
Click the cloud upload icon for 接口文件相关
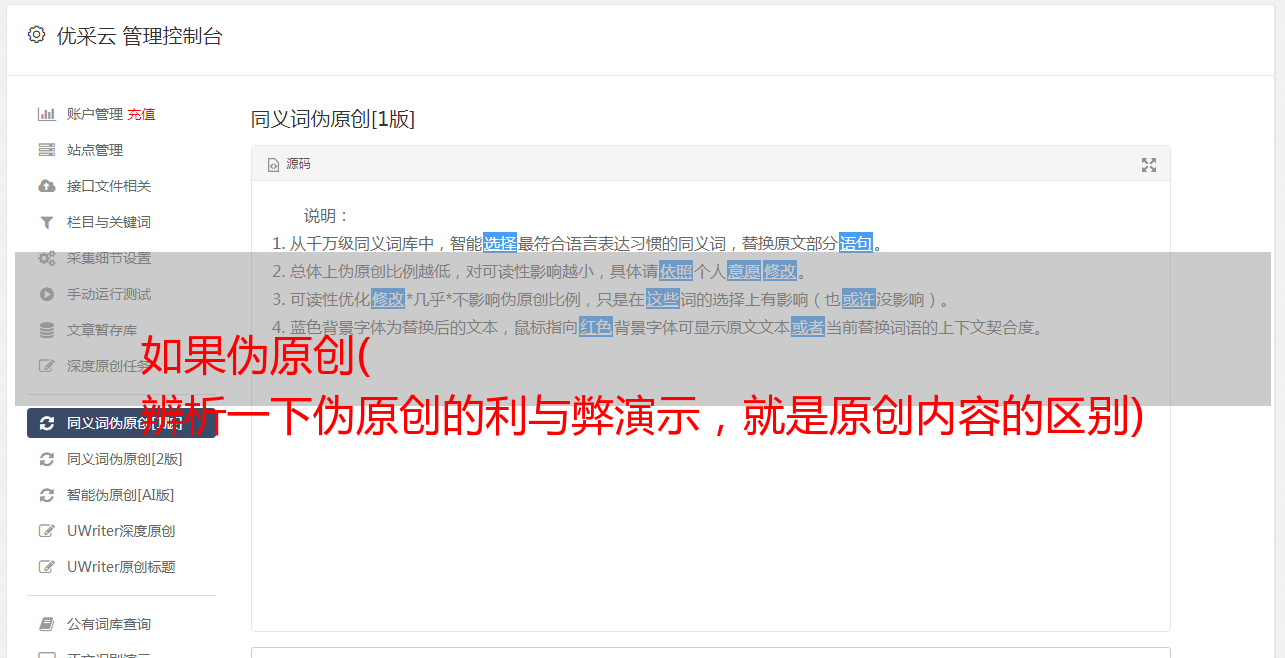coord(46,186)
